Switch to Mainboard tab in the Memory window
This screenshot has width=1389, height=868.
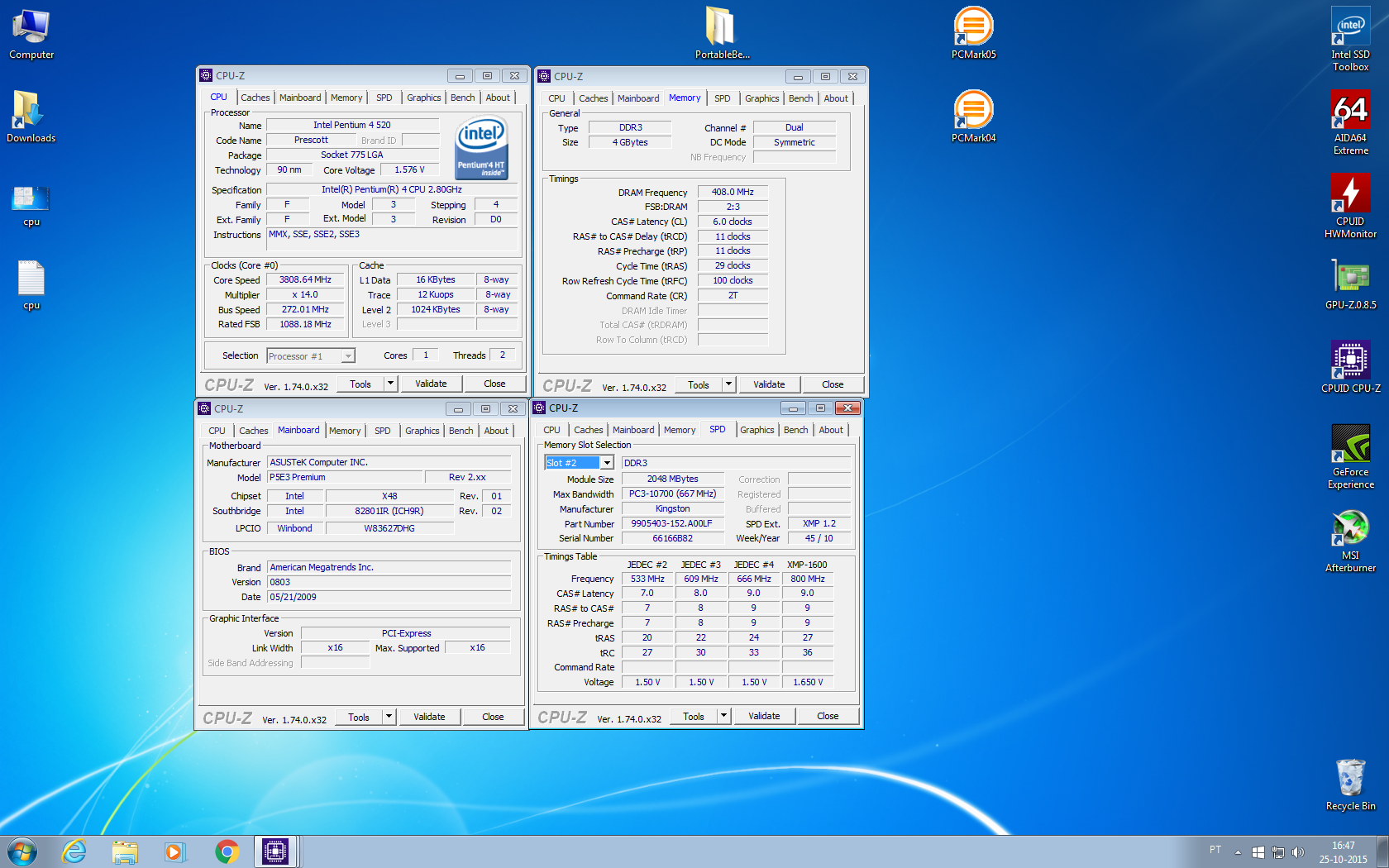[x=638, y=98]
